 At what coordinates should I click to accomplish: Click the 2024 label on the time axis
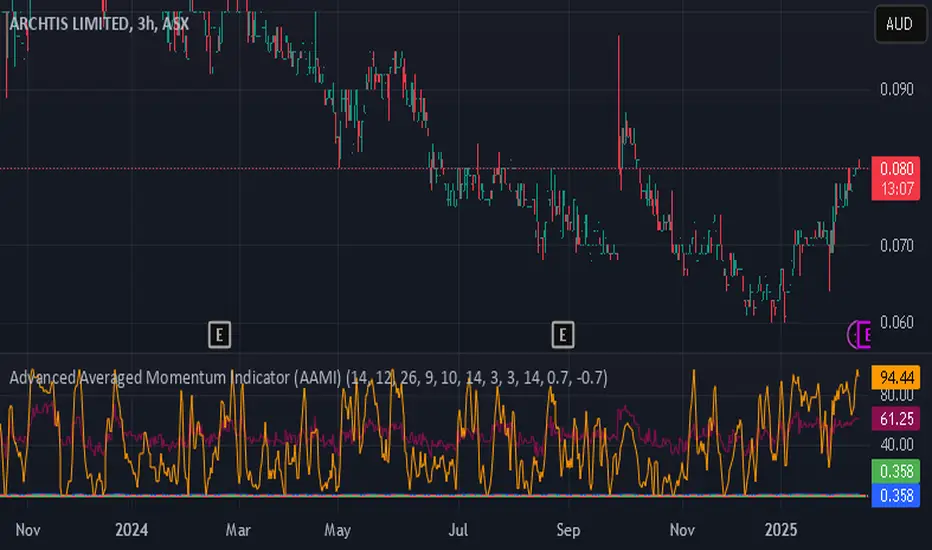pos(131,530)
